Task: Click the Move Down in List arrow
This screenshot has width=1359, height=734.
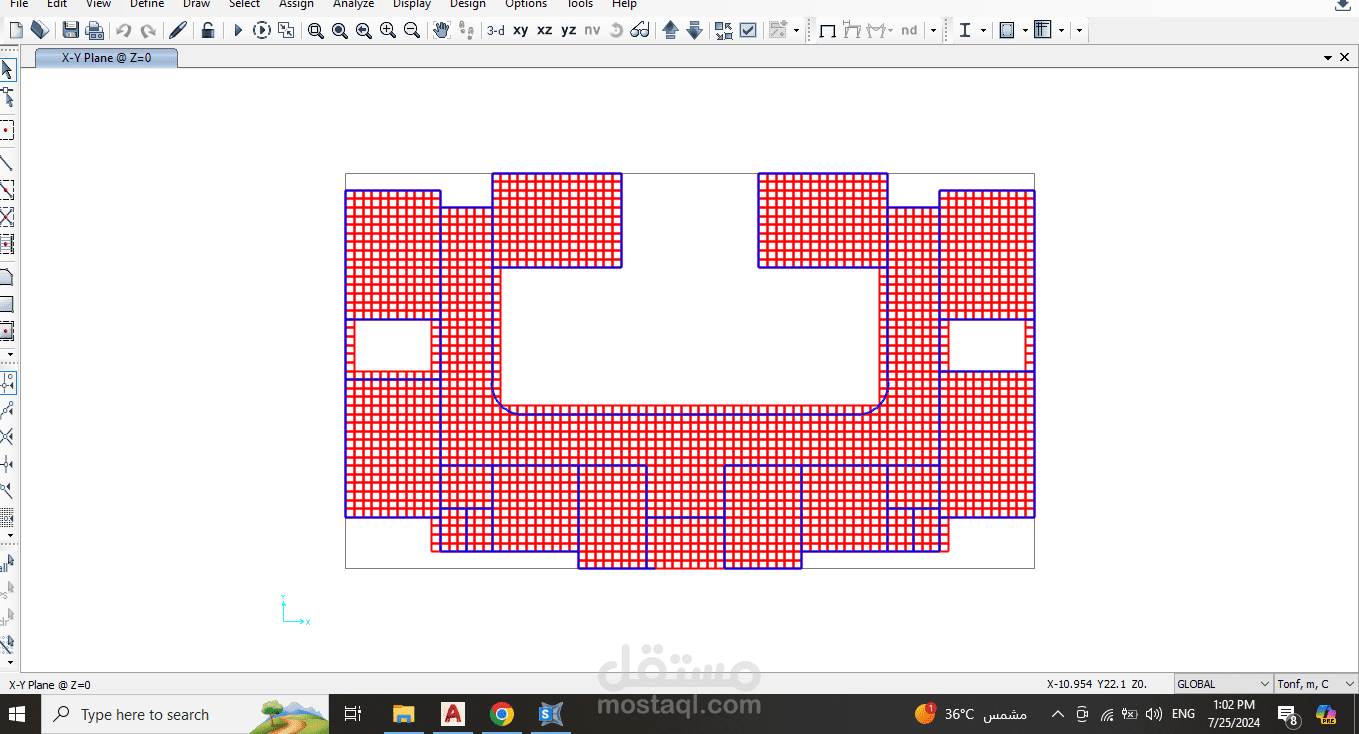Action: (x=694, y=30)
